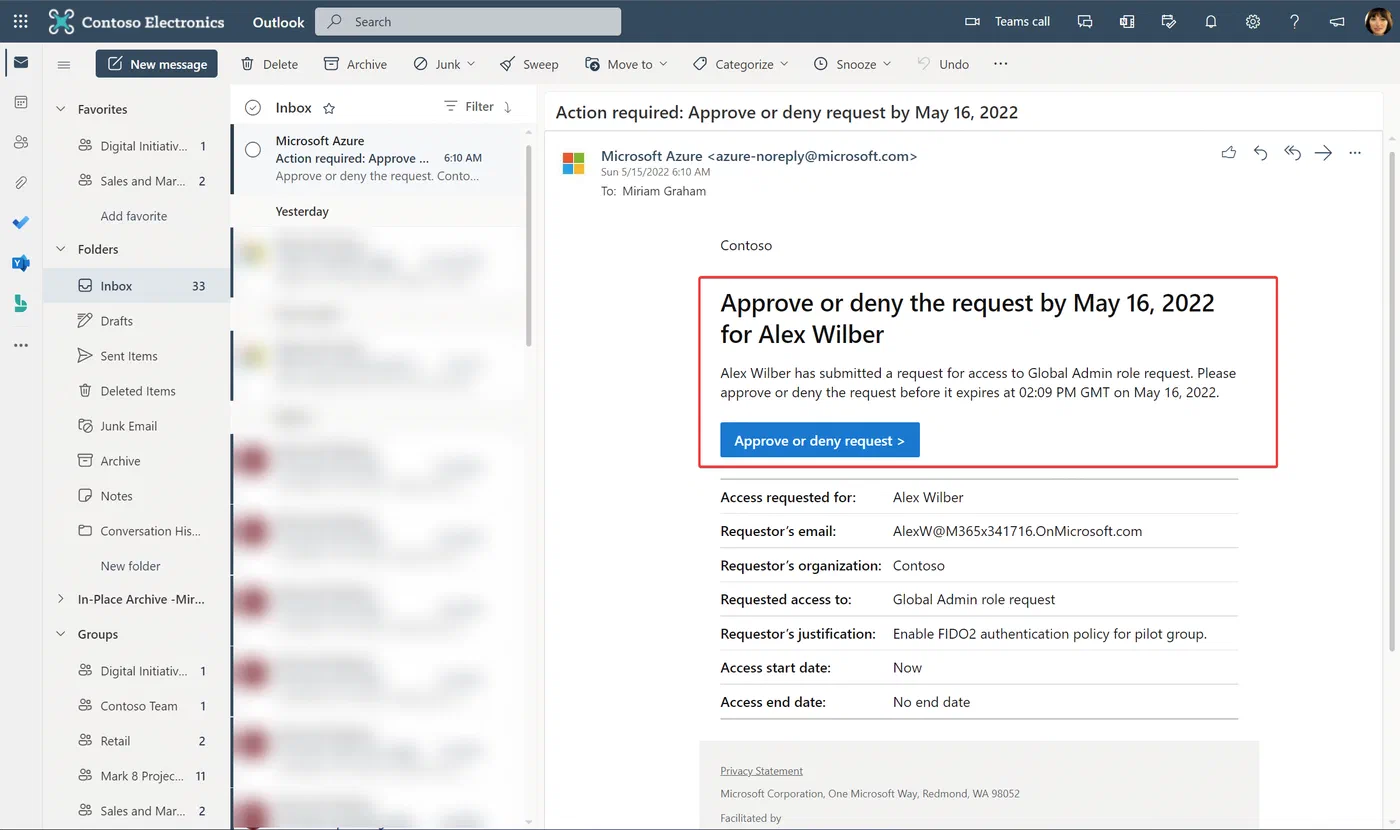Collapse the Folders section
The width and height of the screenshot is (1400, 830).
pyautogui.click(x=60, y=249)
